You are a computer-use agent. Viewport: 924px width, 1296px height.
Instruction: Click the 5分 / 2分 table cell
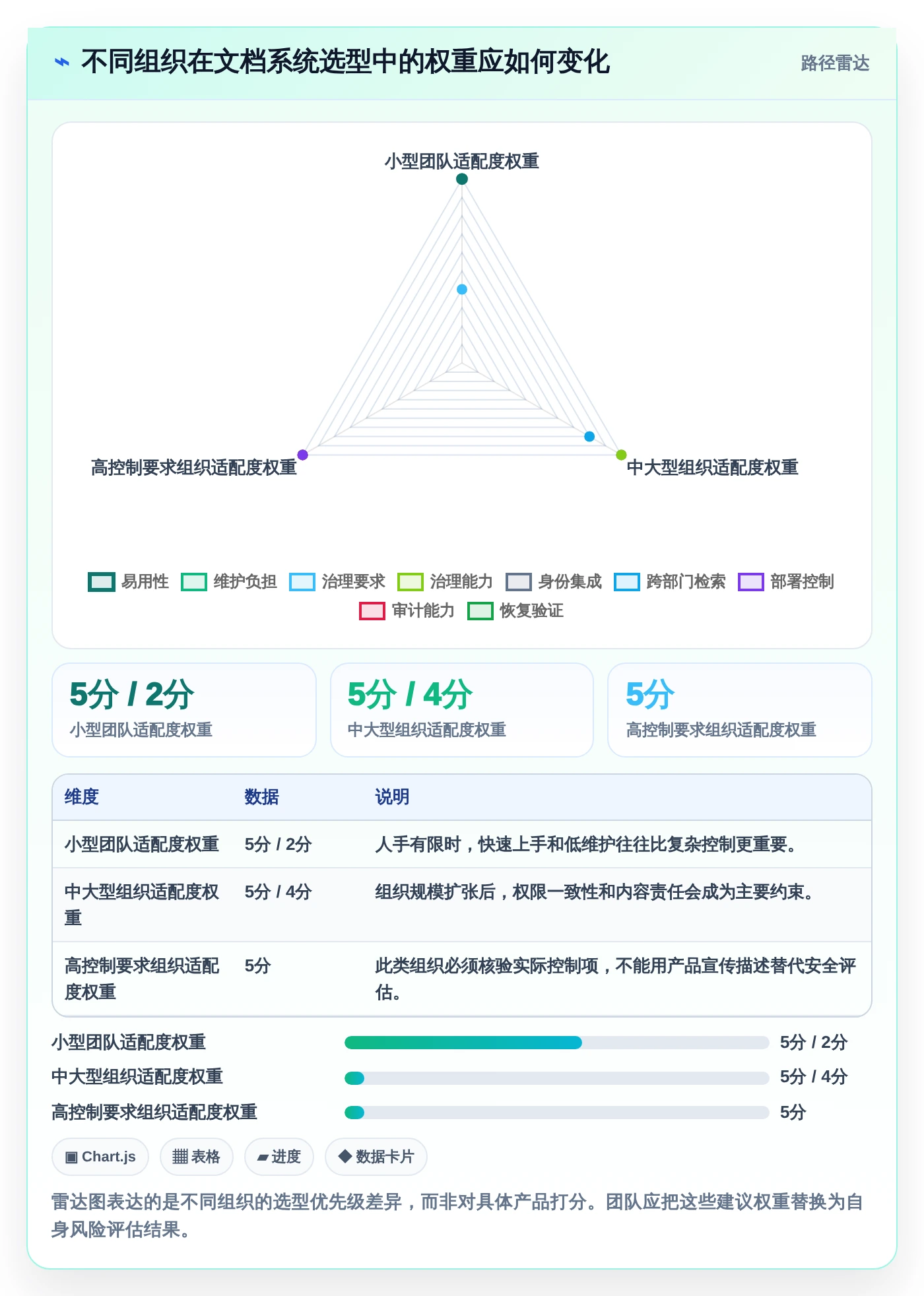[x=278, y=845]
